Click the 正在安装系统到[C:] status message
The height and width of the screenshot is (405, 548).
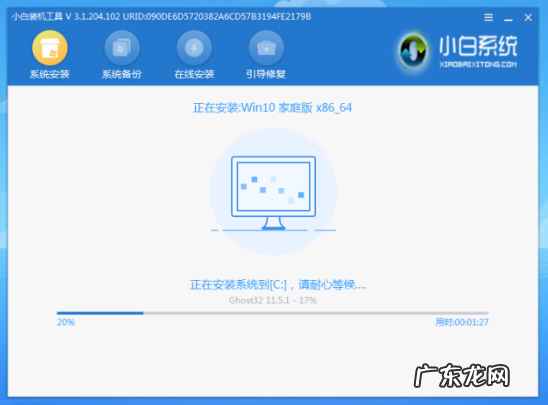pyautogui.click(x=278, y=285)
